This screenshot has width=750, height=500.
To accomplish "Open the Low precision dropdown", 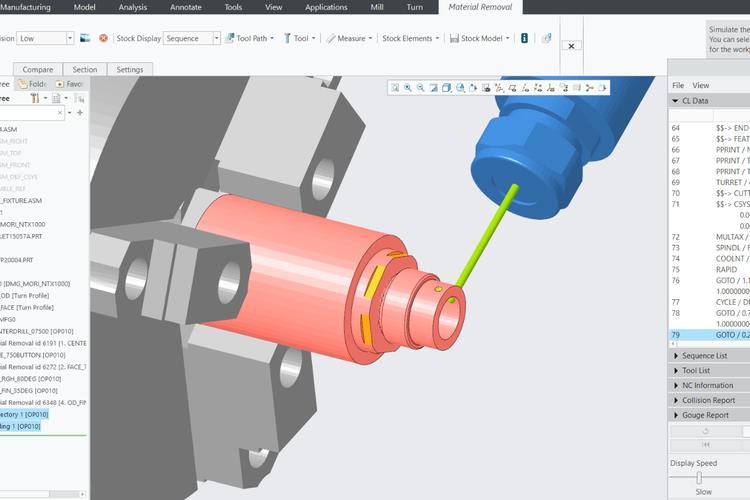I will click(x=45, y=38).
